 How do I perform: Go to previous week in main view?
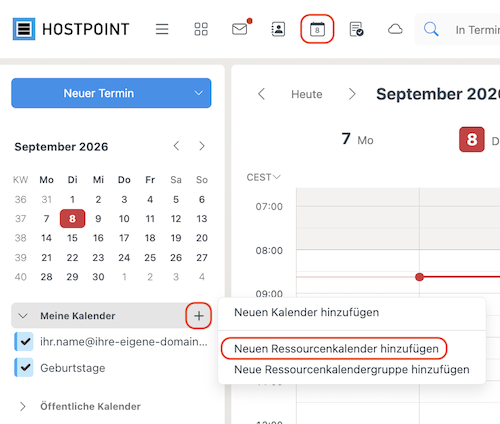tap(262, 94)
